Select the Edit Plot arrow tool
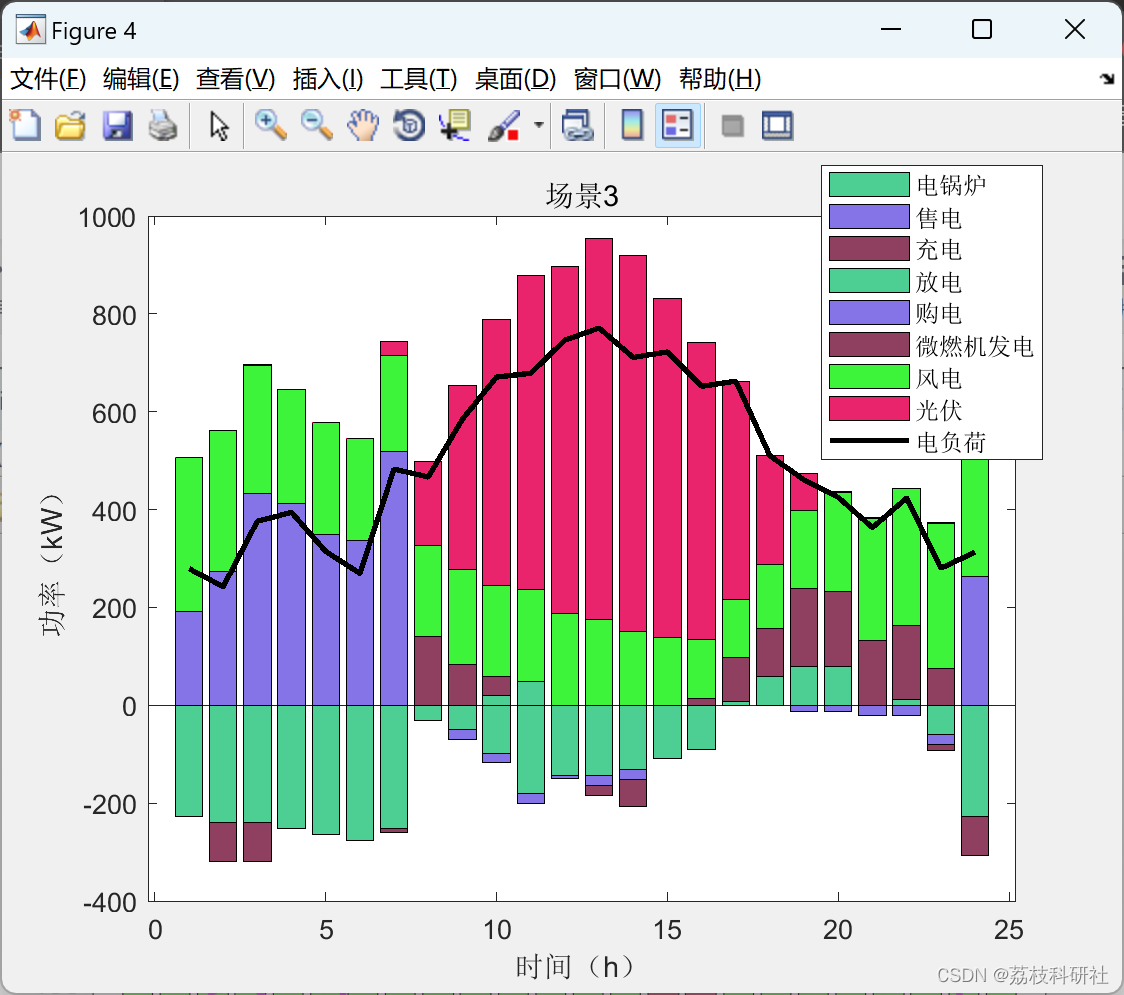 (219, 125)
